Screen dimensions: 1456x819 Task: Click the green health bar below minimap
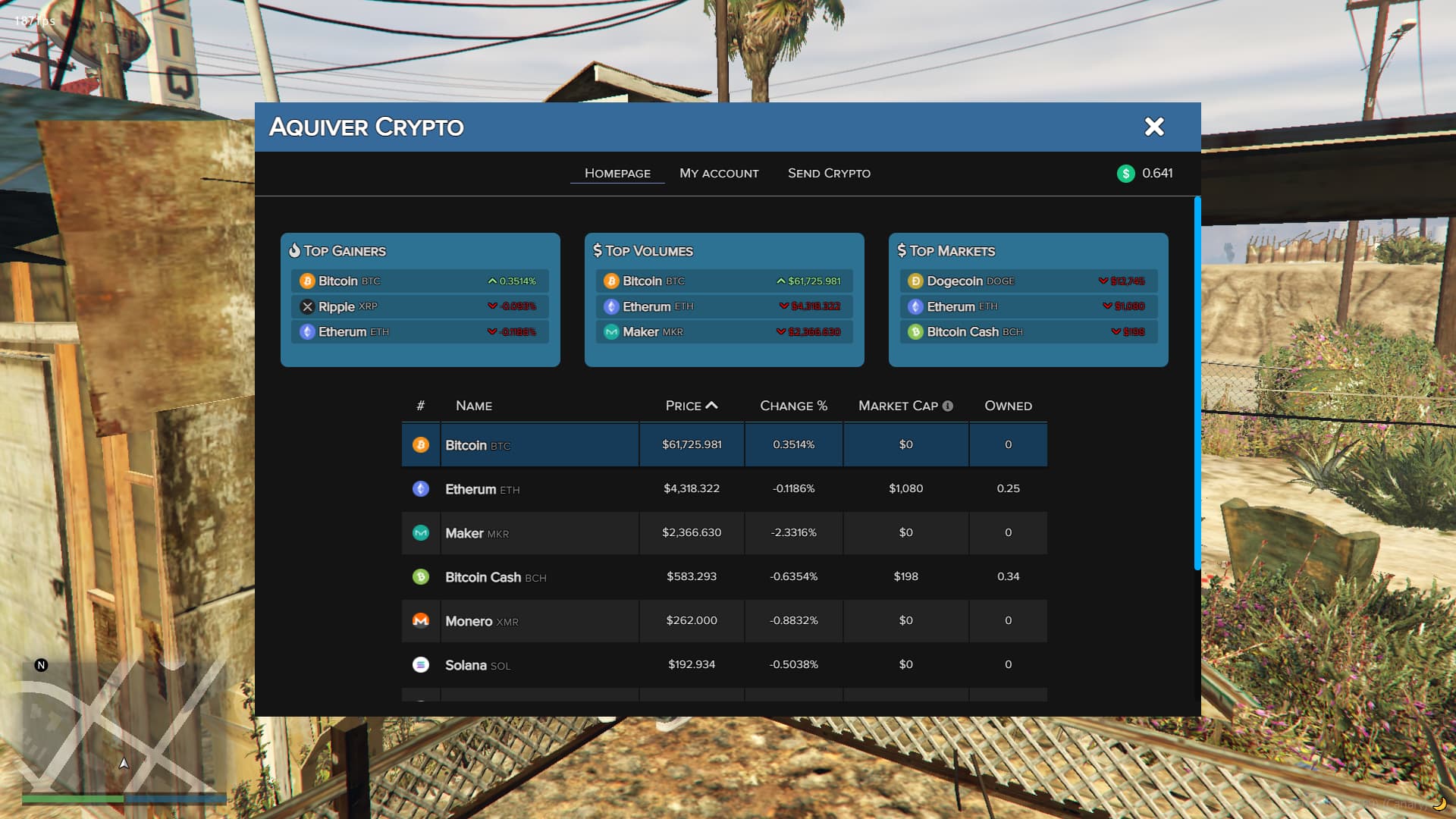(x=73, y=799)
